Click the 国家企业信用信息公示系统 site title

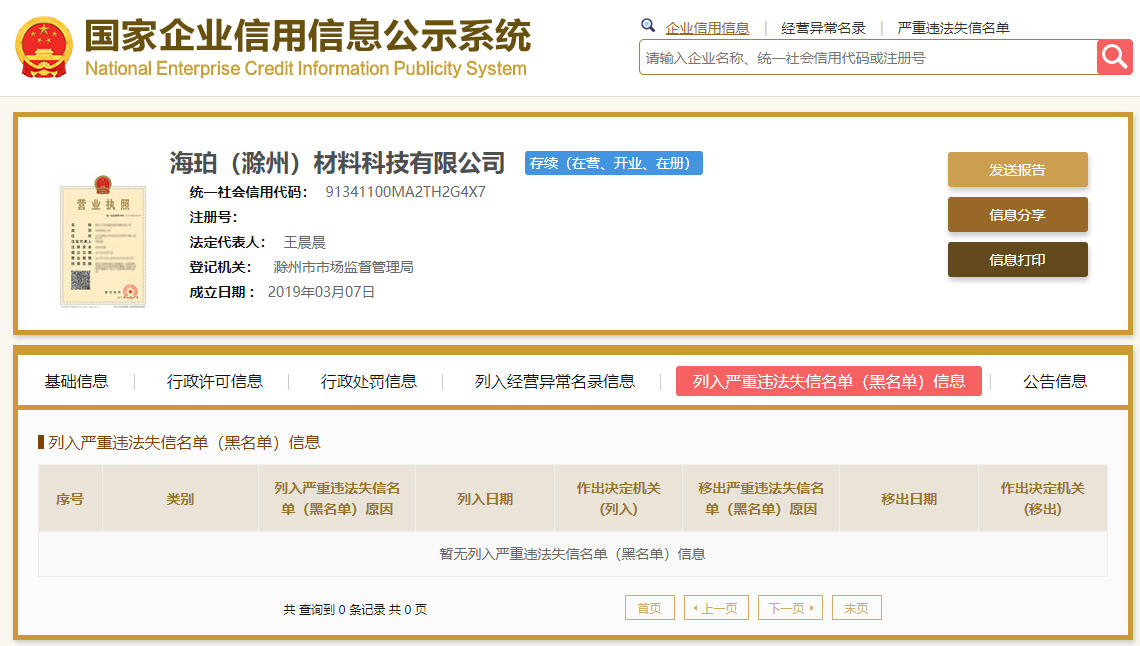[x=308, y=36]
